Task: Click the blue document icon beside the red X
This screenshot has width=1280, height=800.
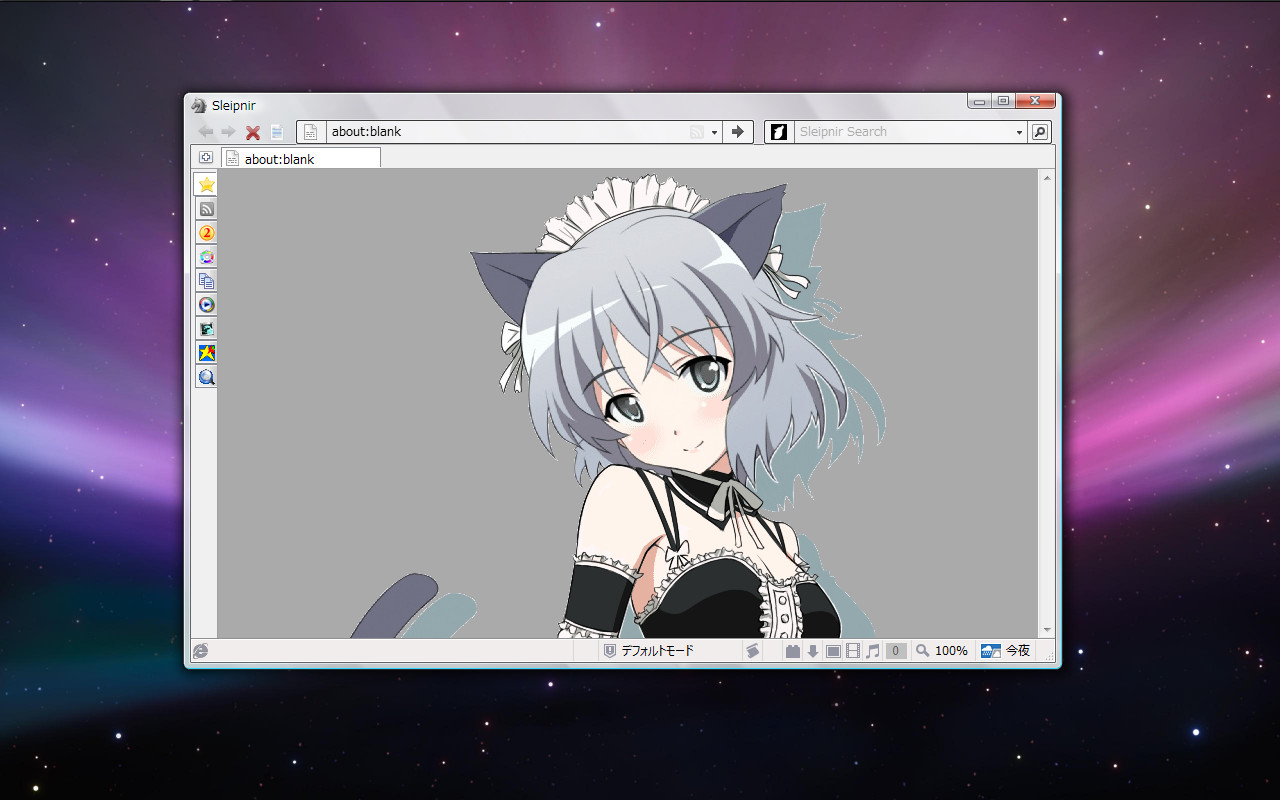Action: click(277, 132)
